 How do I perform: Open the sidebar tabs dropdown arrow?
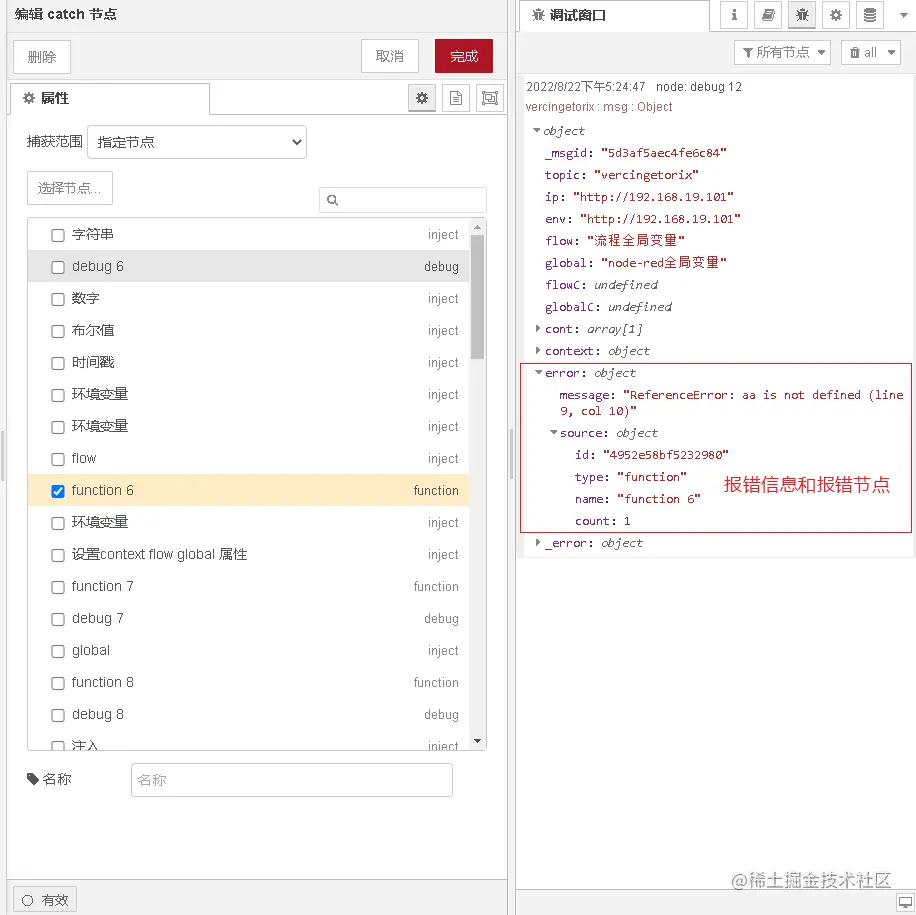coord(903,15)
